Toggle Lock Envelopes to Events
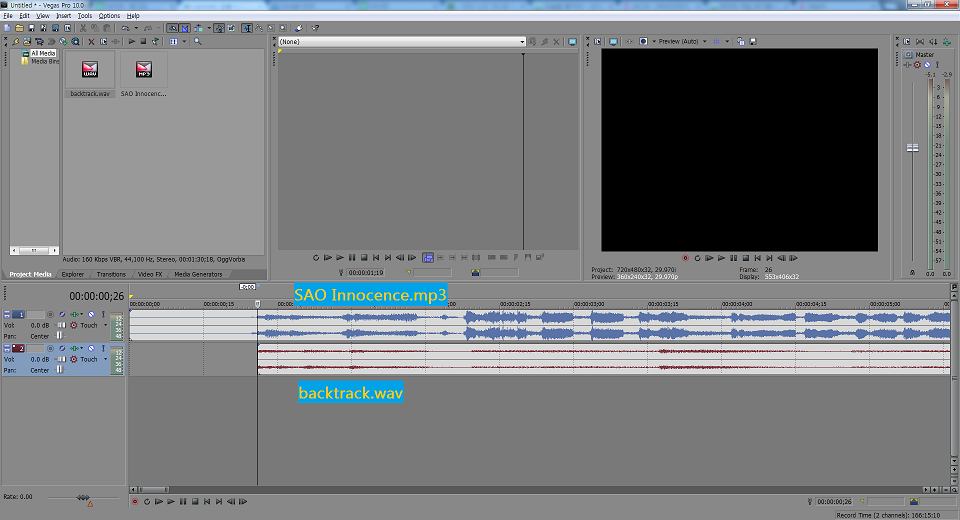This screenshot has width=960, height=520. (x=219, y=28)
